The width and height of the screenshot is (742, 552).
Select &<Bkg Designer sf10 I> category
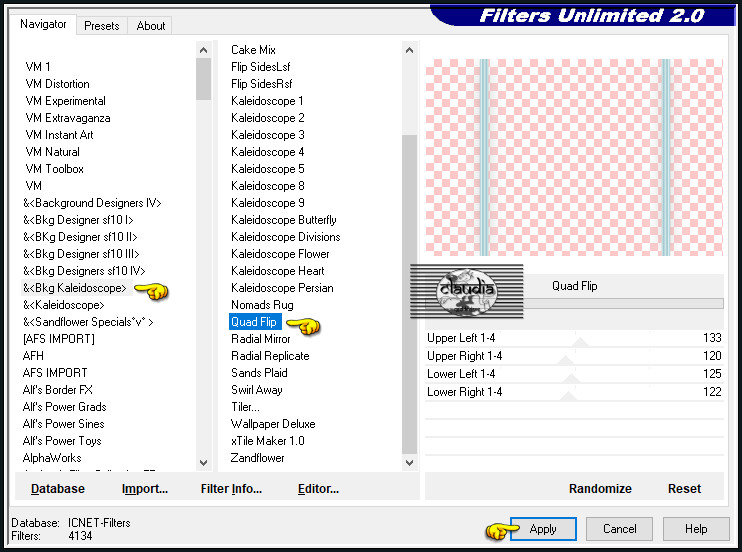pos(78,220)
